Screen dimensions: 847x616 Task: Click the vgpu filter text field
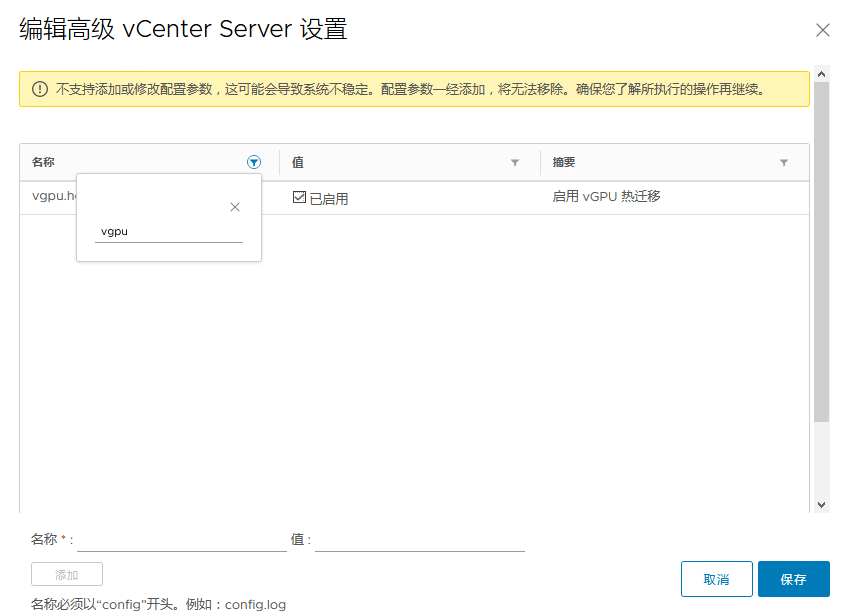click(169, 232)
